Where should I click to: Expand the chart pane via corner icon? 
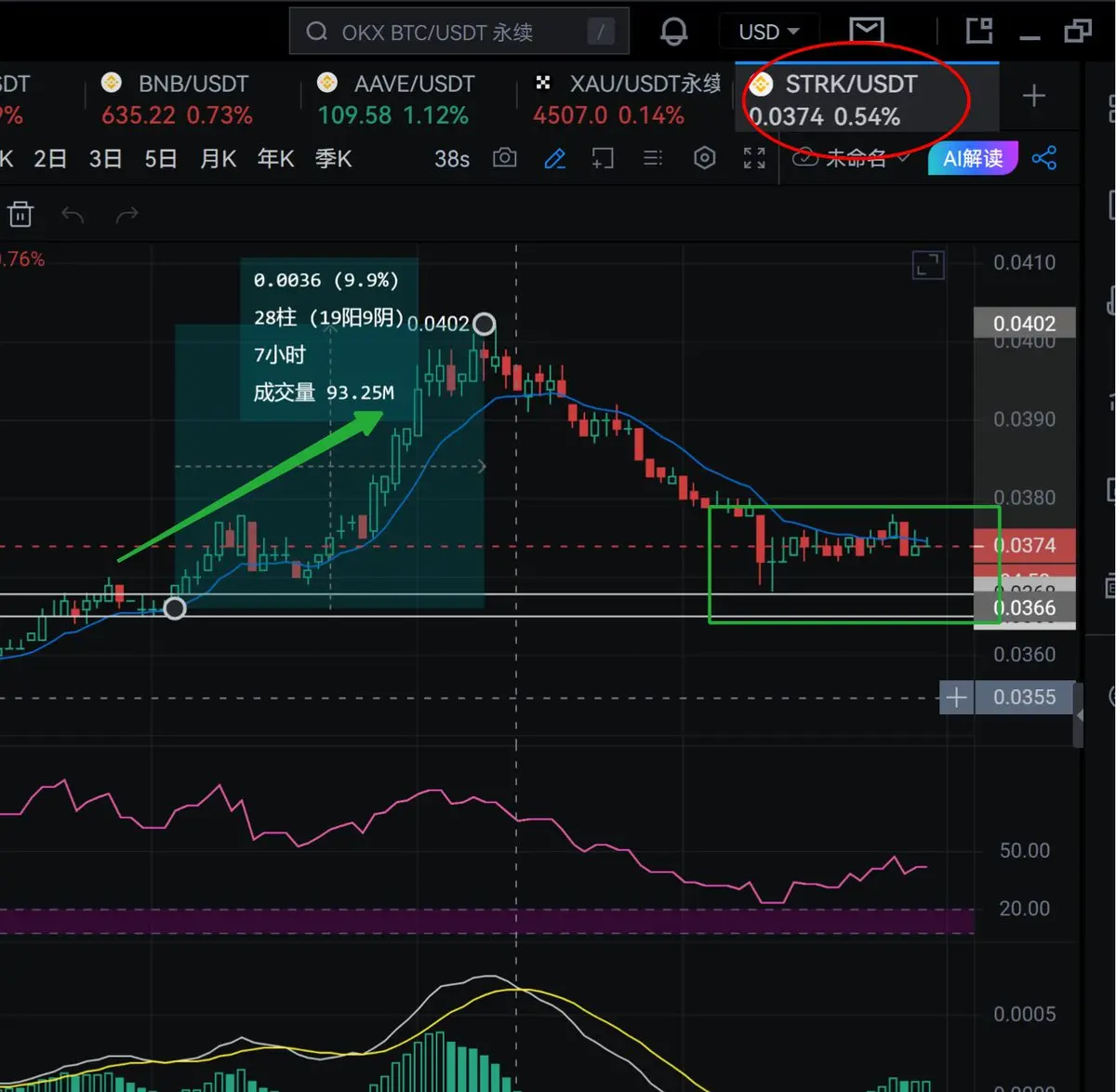928,266
